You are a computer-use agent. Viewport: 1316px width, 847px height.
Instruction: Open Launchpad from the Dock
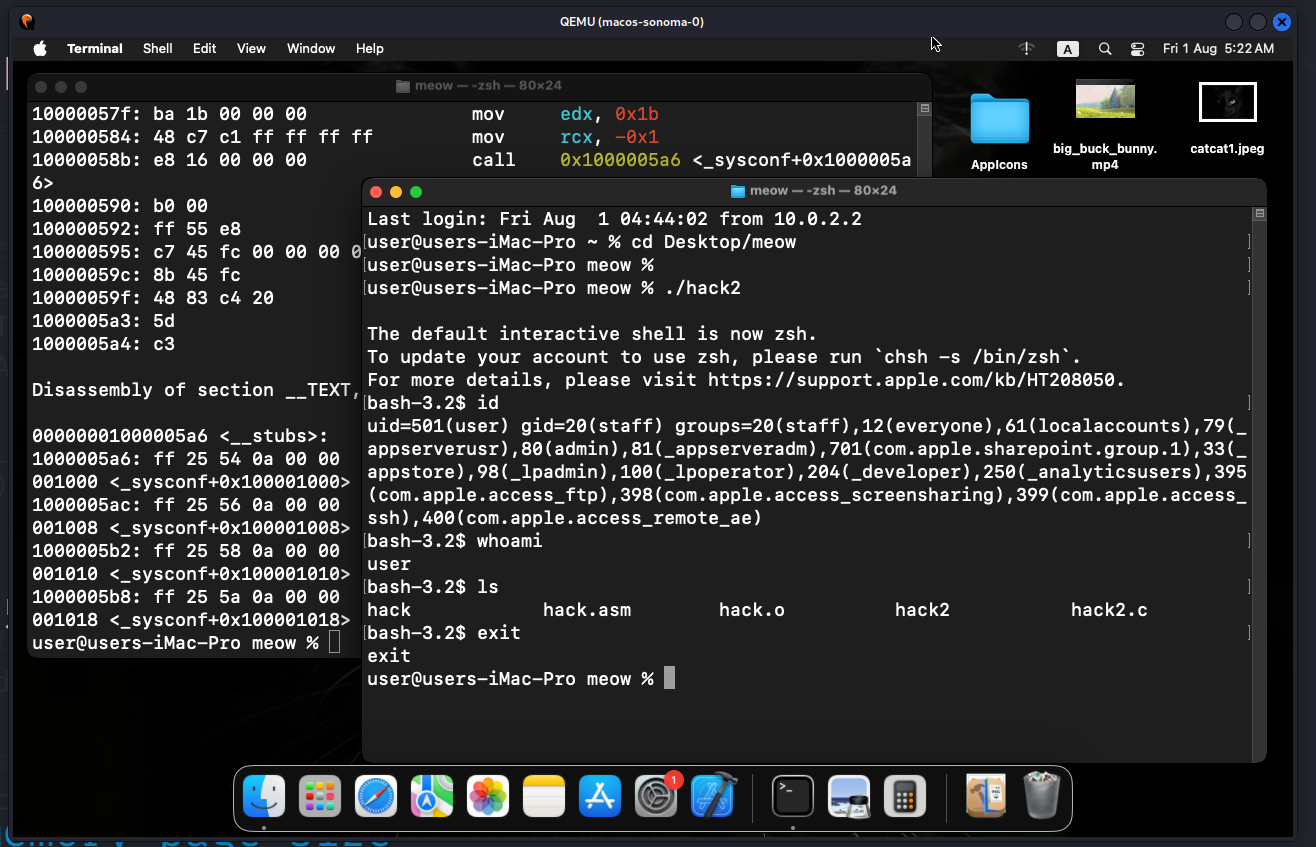coord(320,797)
